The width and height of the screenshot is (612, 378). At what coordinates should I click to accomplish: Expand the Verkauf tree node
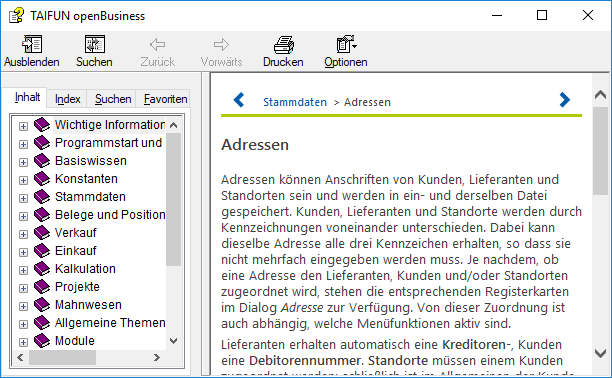point(23,234)
